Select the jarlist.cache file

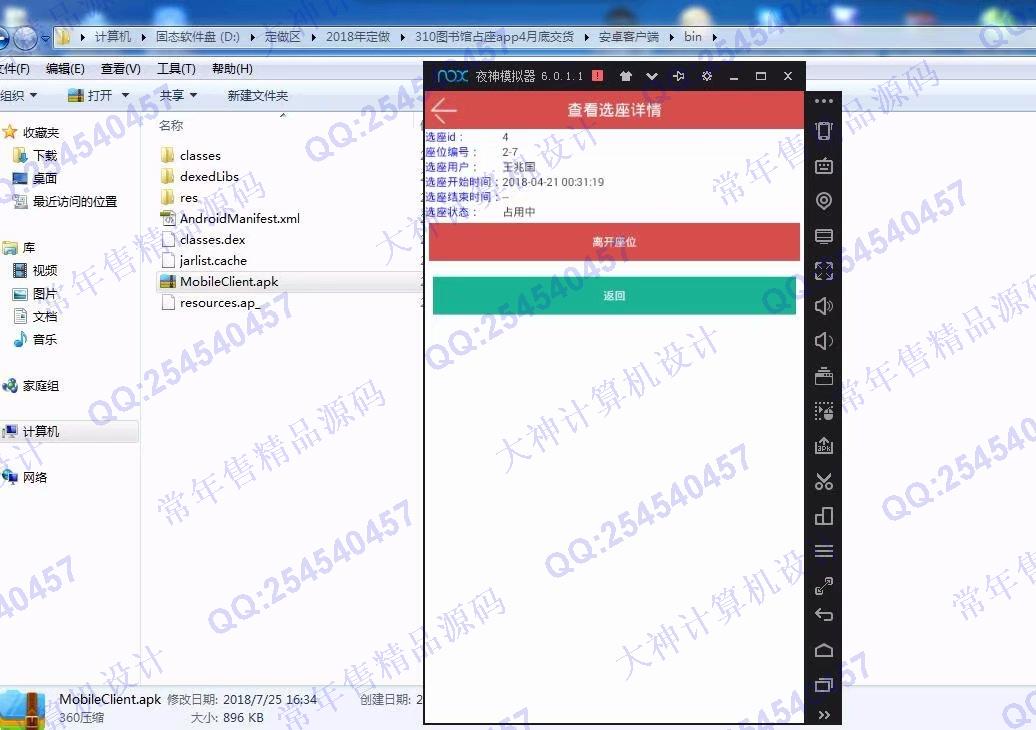click(204, 261)
